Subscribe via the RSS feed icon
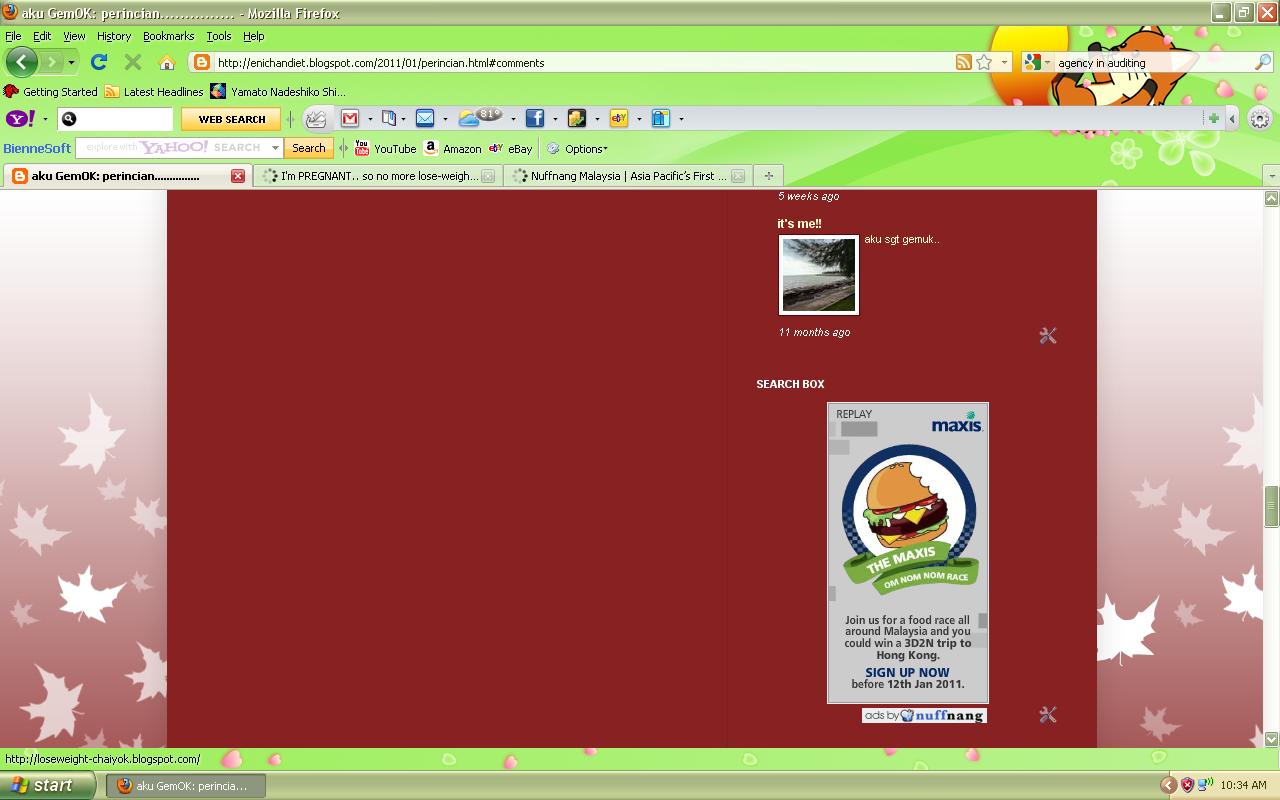Viewport: 1280px width, 800px height. pyautogui.click(x=963, y=62)
